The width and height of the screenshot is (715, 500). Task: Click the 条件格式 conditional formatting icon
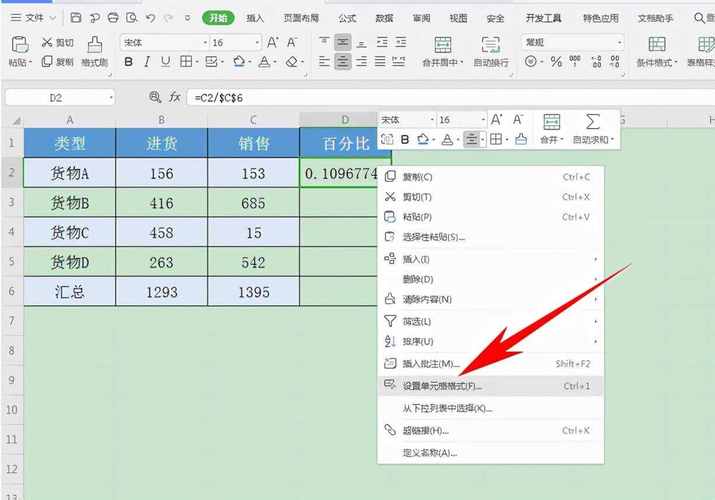(x=657, y=45)
